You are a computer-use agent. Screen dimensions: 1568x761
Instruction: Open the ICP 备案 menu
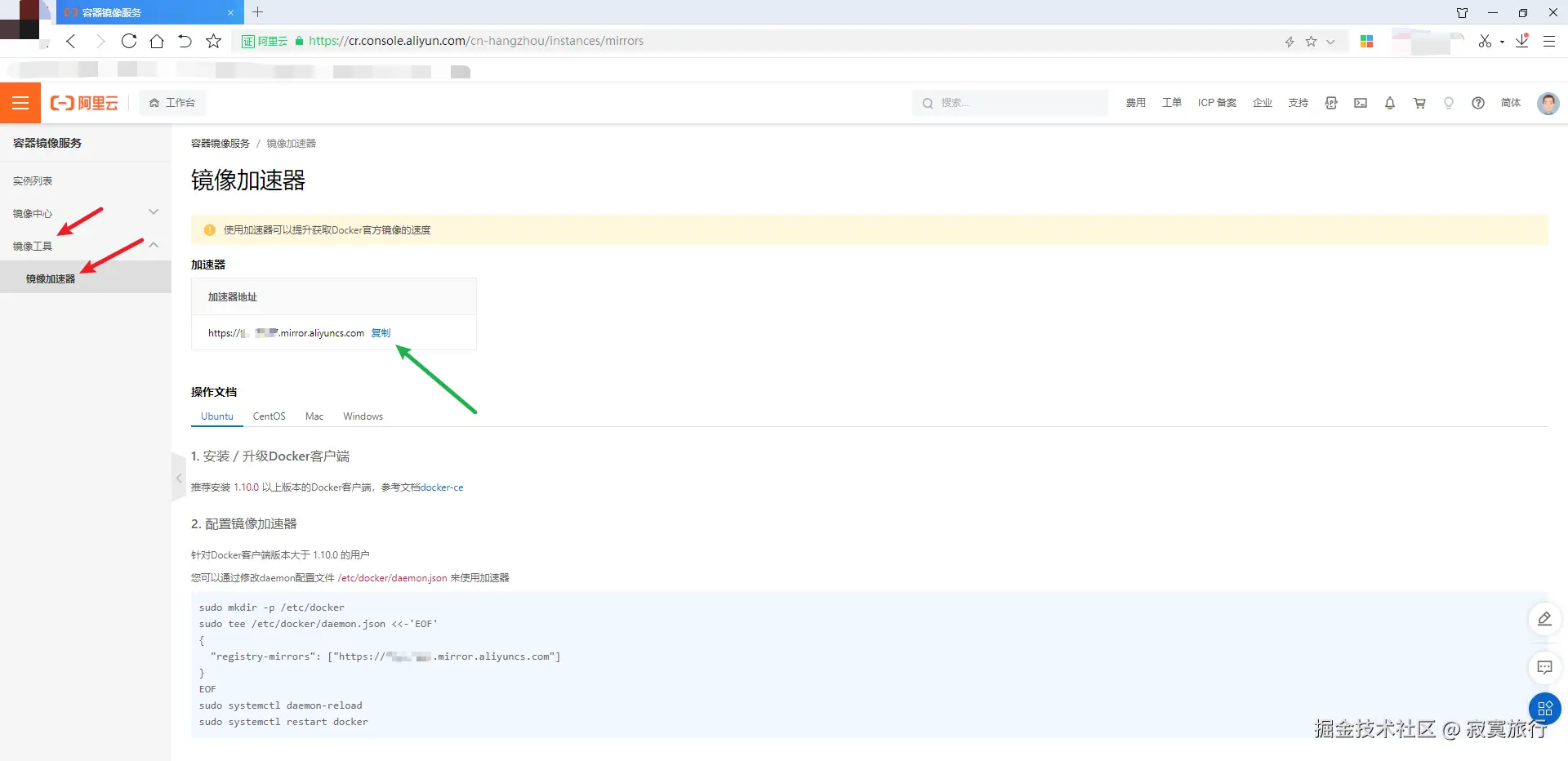1217,103
